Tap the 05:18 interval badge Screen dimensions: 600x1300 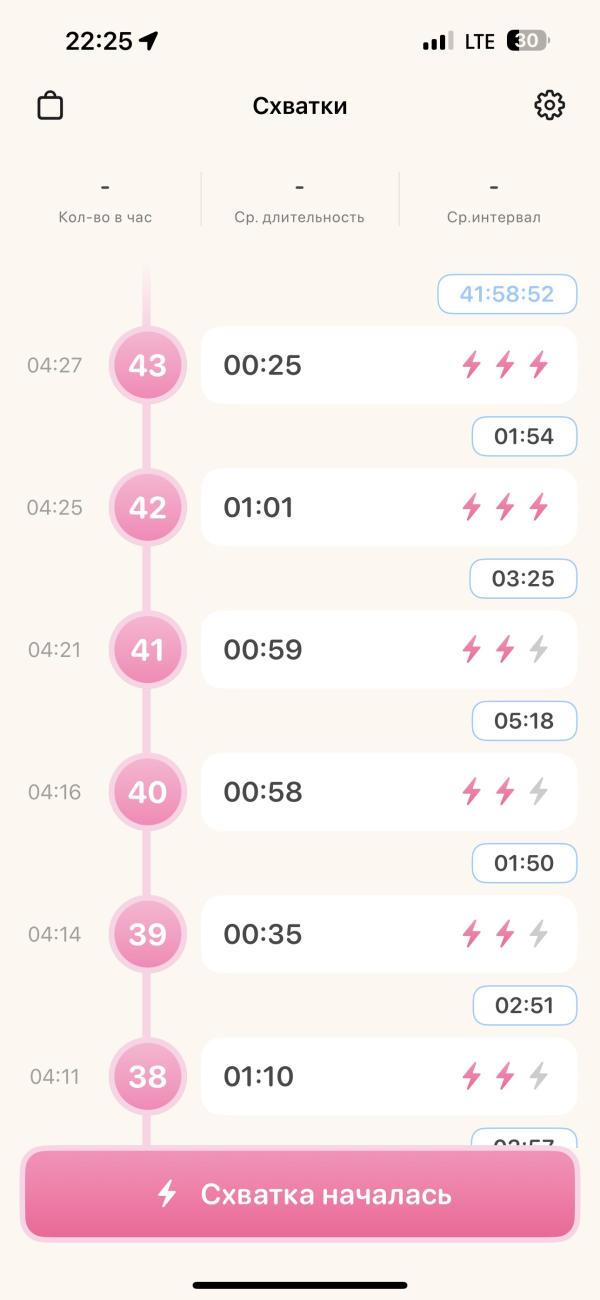click(x=524, y=721)
